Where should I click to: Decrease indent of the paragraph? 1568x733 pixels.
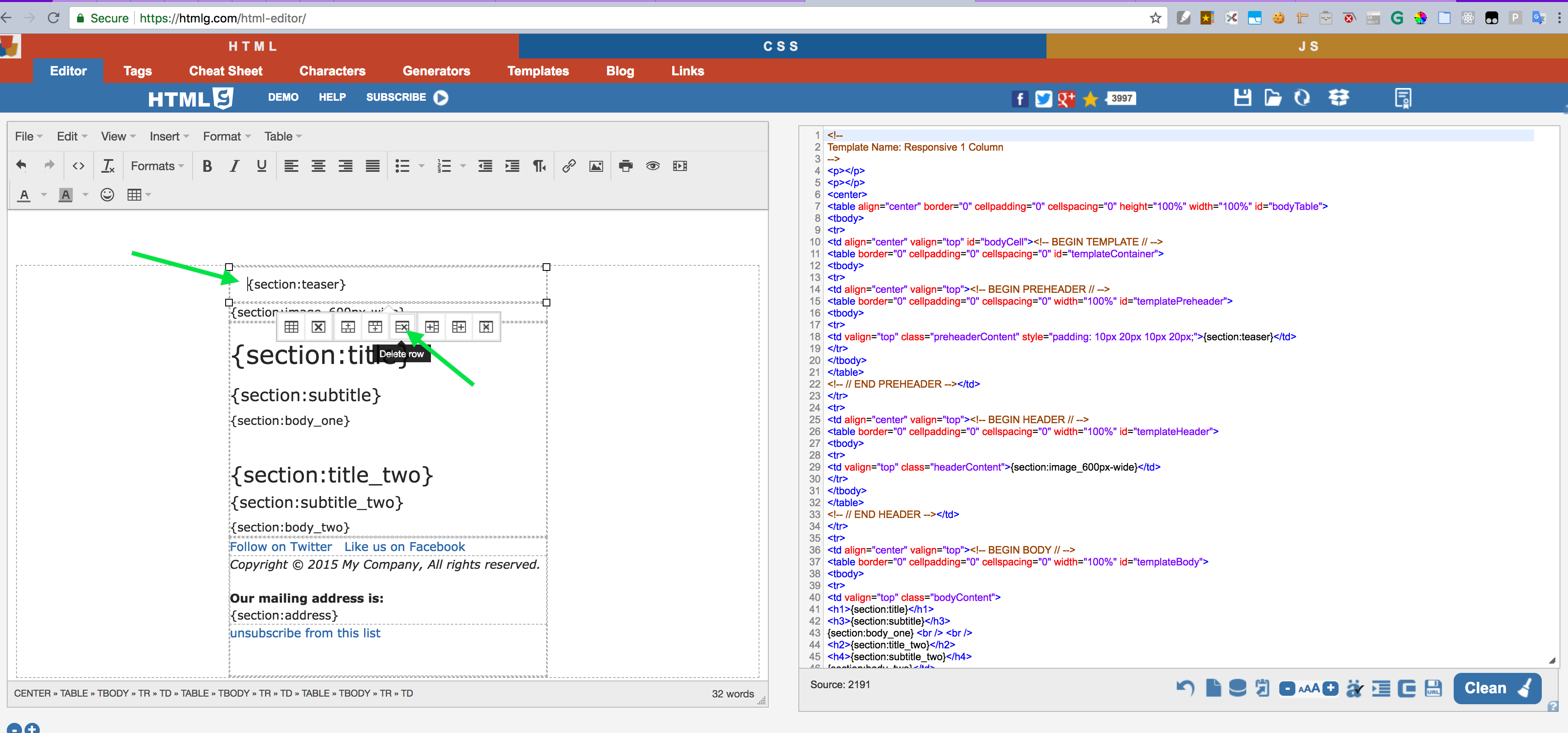tap(485, 165)
